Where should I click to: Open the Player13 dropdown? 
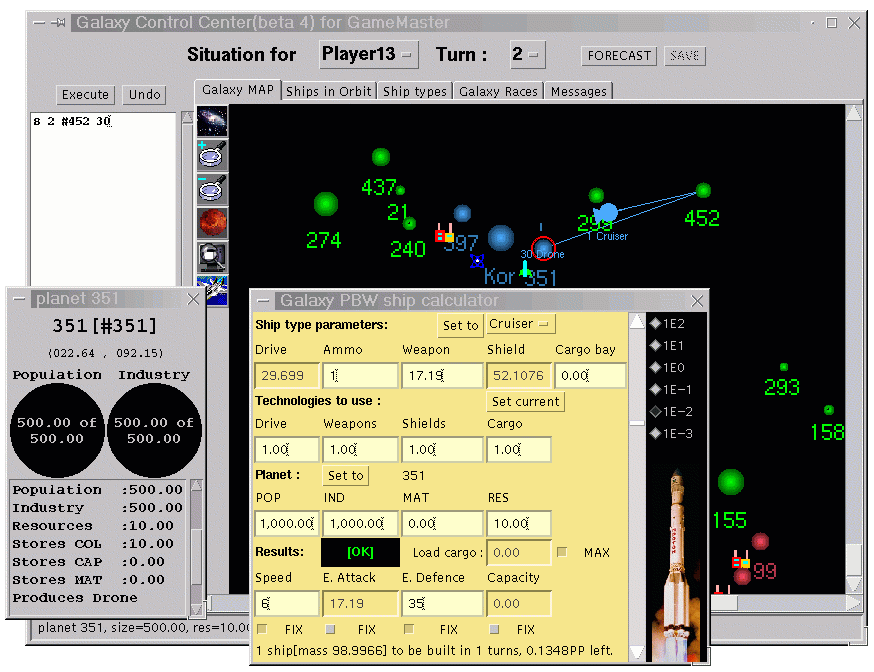pyautogui.click(x=368, y=55)
